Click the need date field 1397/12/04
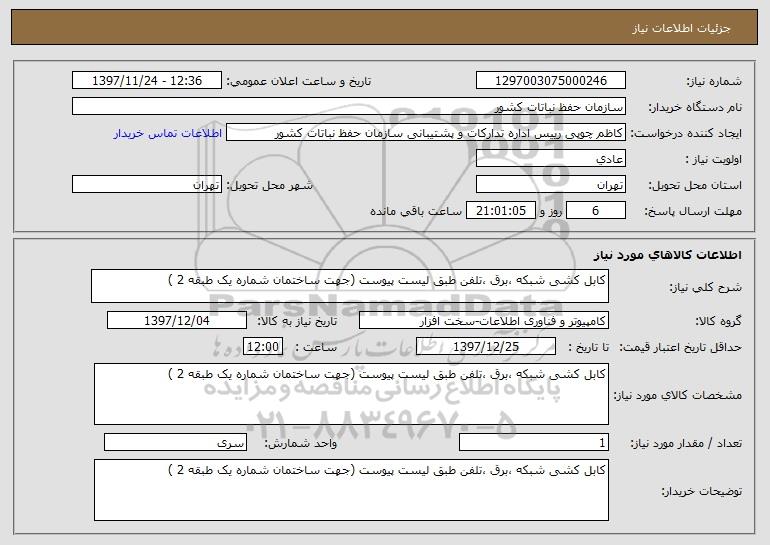The image size is (770, 545). (177, 321)
